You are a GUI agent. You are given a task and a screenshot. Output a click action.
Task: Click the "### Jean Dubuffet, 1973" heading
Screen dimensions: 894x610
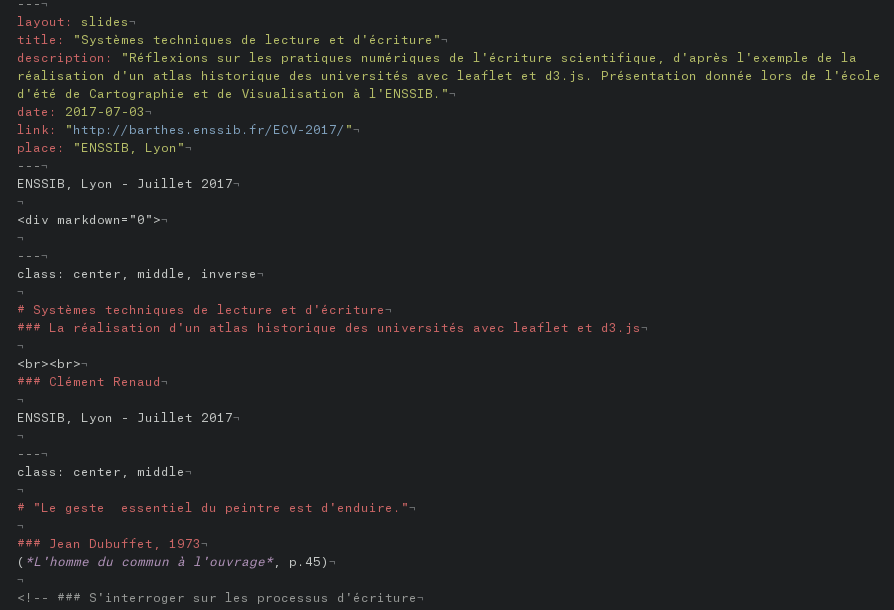(108, 544)
